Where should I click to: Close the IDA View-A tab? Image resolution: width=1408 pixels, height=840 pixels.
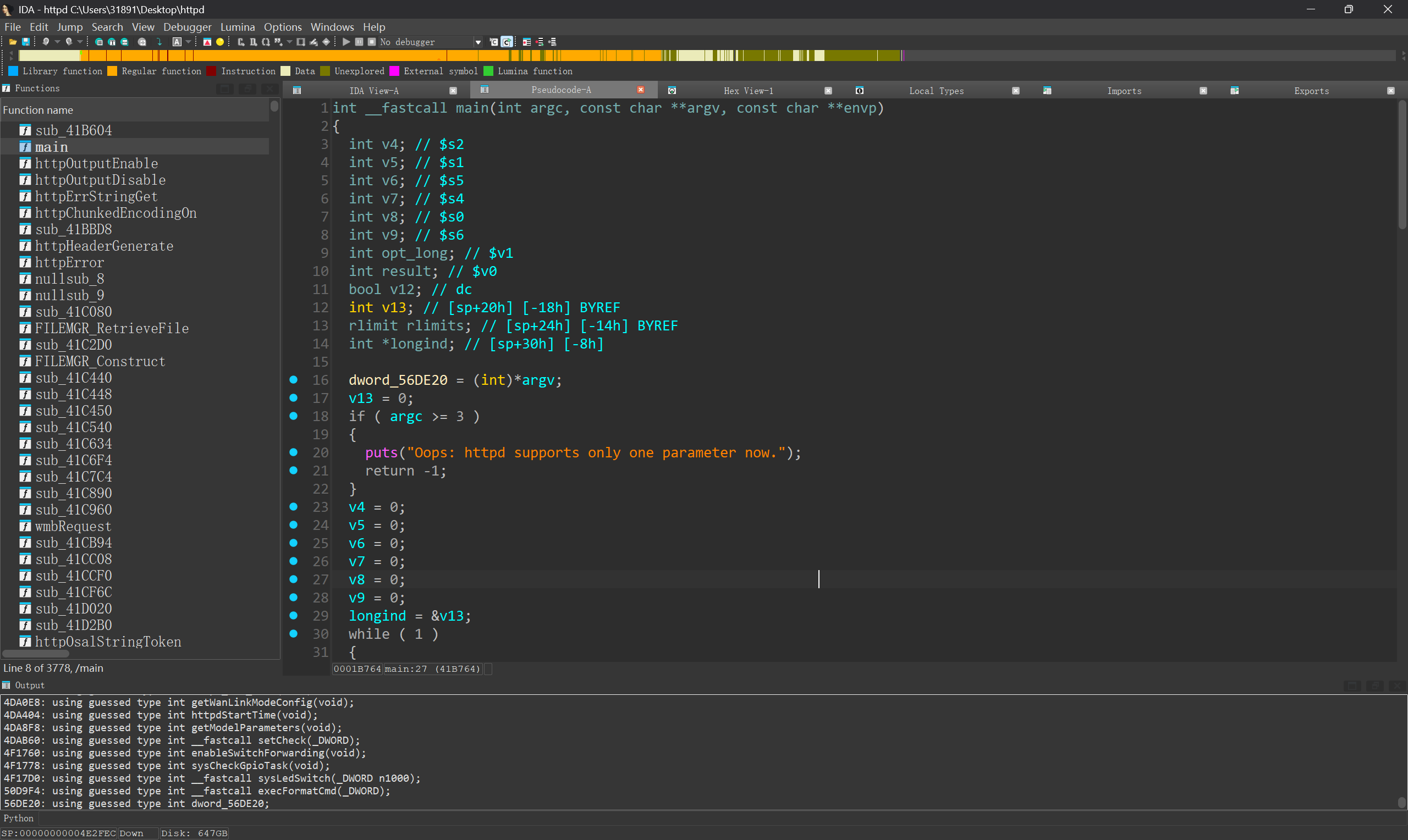click(453, 91)
